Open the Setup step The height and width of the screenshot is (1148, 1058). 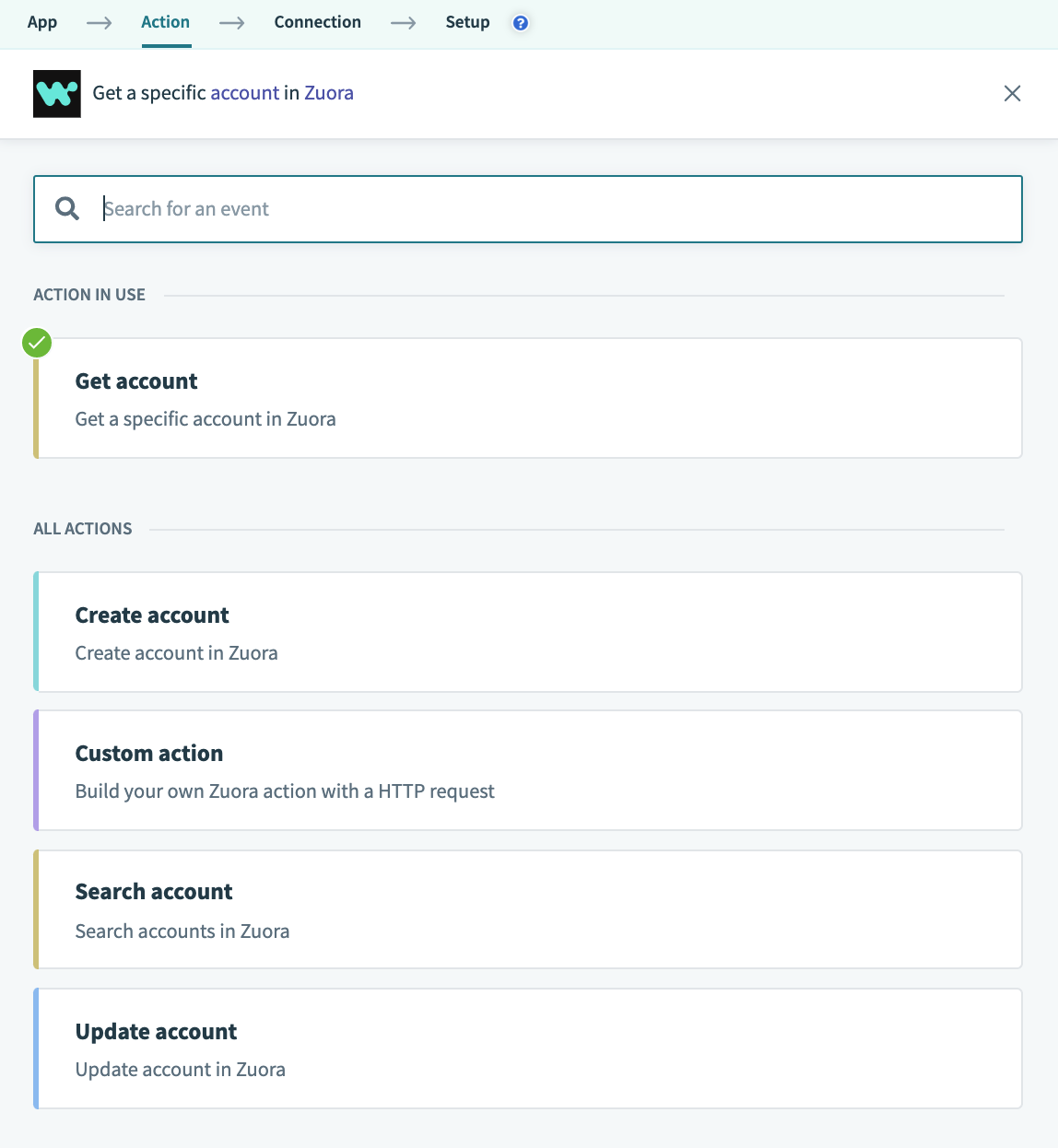[467, 21]
